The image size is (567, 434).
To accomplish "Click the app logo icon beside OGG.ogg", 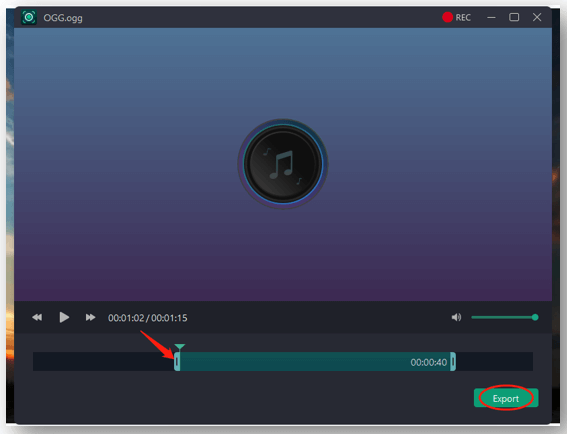I will pyautogui.click(x=29, y=17).
